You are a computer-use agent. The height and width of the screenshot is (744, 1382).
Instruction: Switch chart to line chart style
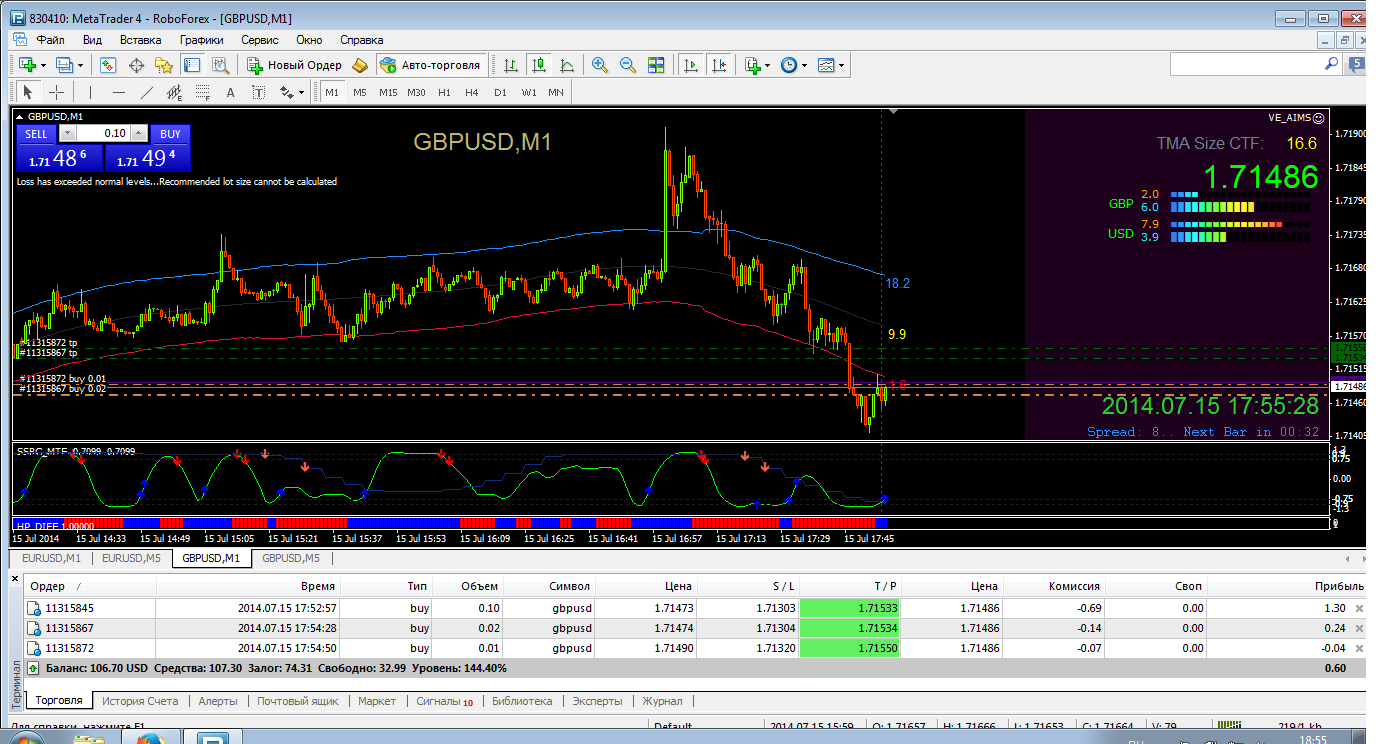click(x=567, y=65)
